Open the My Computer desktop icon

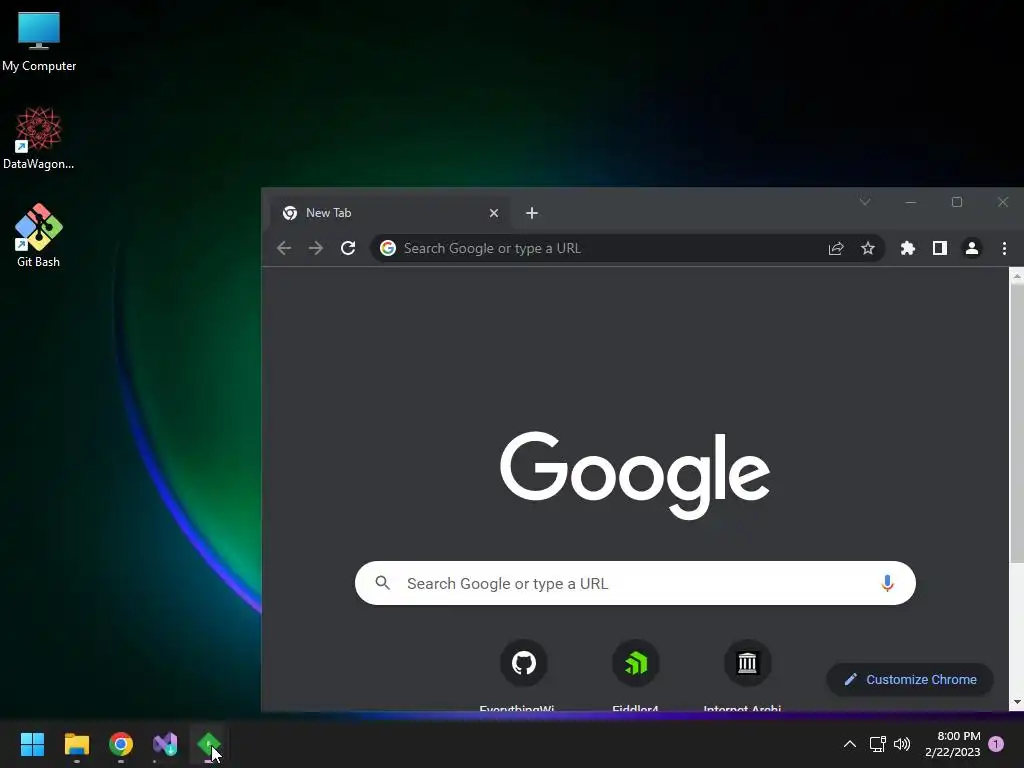(x=39, y=40)
